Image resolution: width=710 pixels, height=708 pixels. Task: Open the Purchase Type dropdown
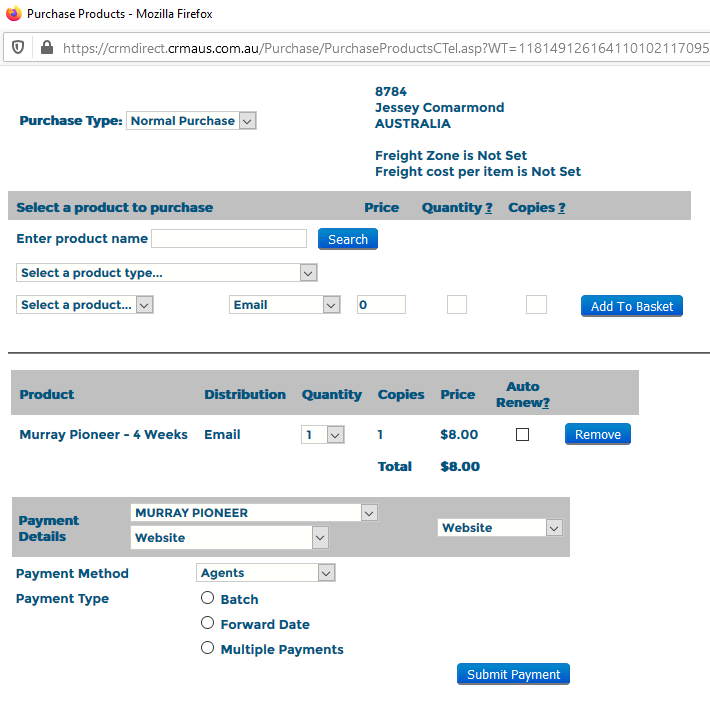click(x=191, y=121)
